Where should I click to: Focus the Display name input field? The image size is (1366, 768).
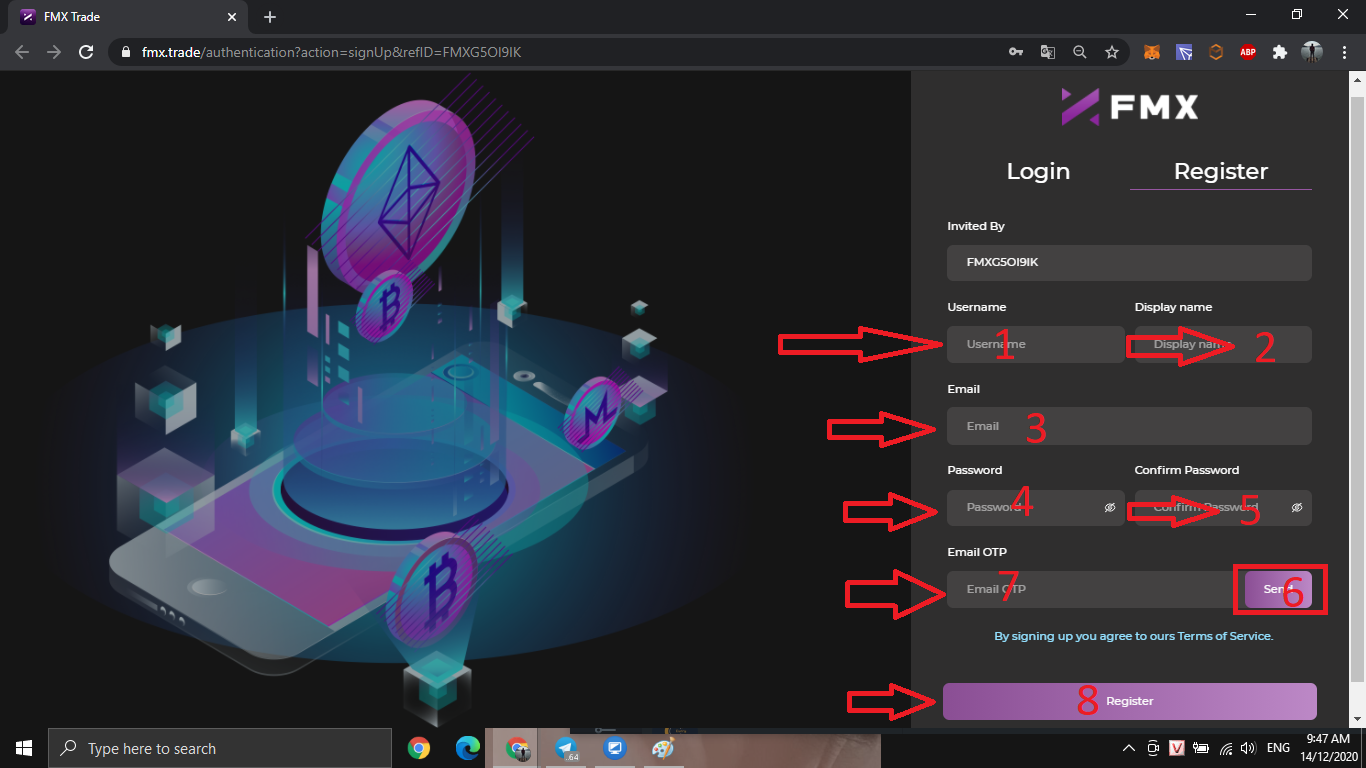click(1223, 344)
